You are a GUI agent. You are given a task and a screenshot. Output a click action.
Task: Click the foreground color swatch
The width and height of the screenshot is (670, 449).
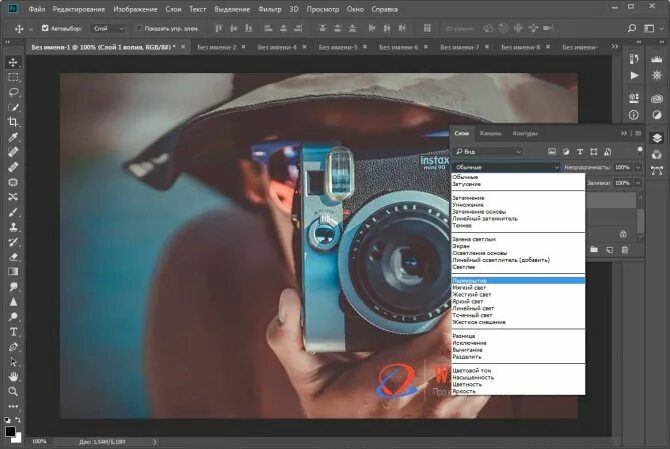[x=10, y=431]
